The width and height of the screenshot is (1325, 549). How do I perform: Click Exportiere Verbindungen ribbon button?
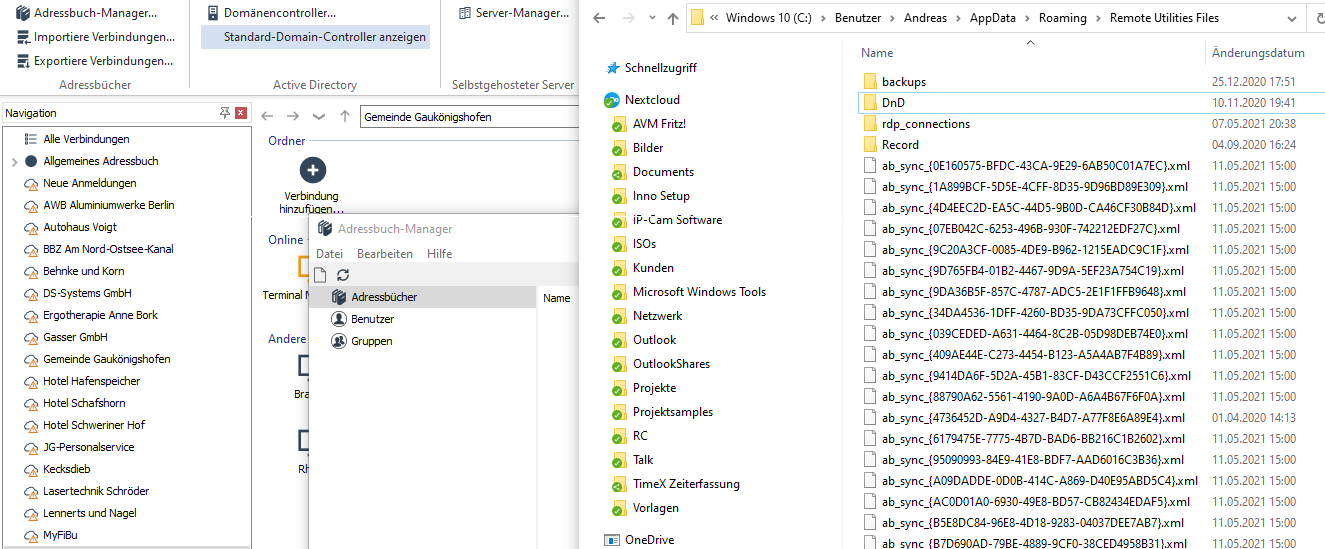click(96, 61)
